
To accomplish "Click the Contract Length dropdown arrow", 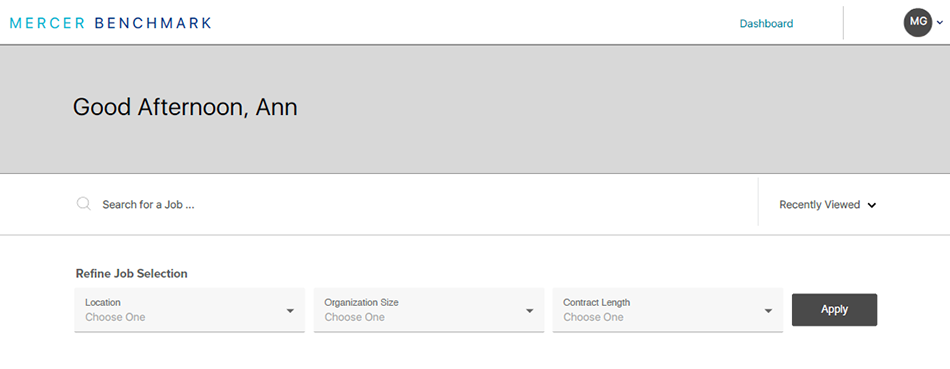I will (x=768, y=311).
